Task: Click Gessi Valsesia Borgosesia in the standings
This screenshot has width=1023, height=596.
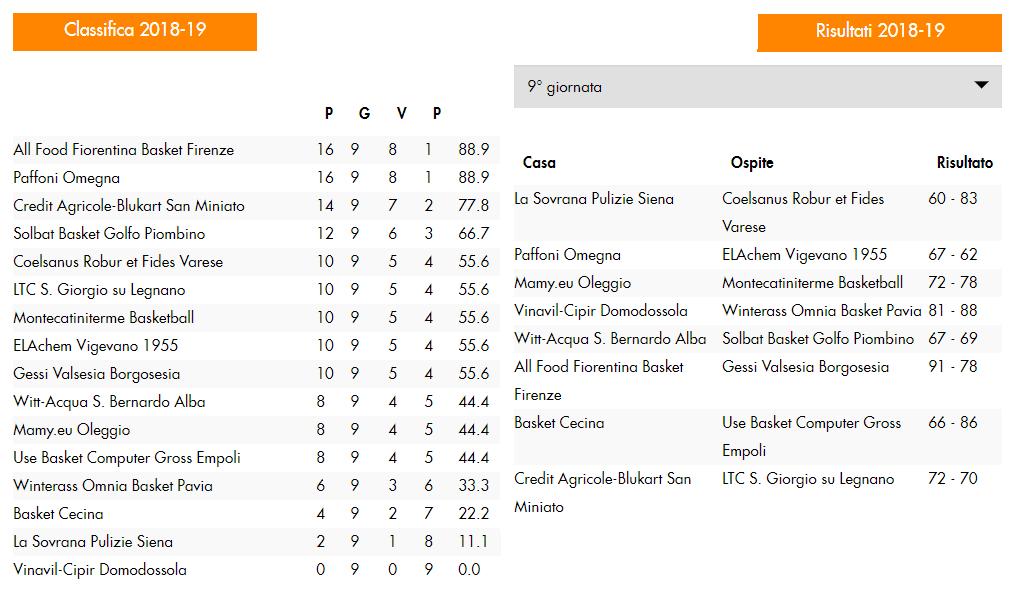Action: click(x=256, y=374)
